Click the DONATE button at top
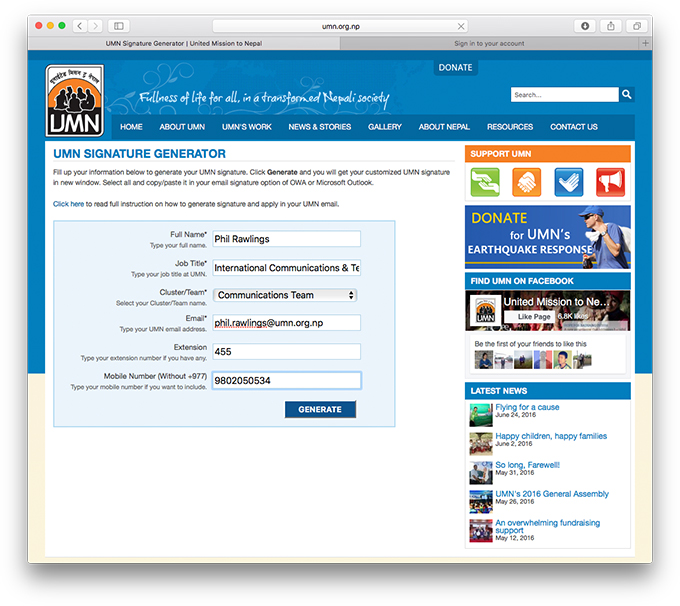Screen dimensions: 680x606 455,68
